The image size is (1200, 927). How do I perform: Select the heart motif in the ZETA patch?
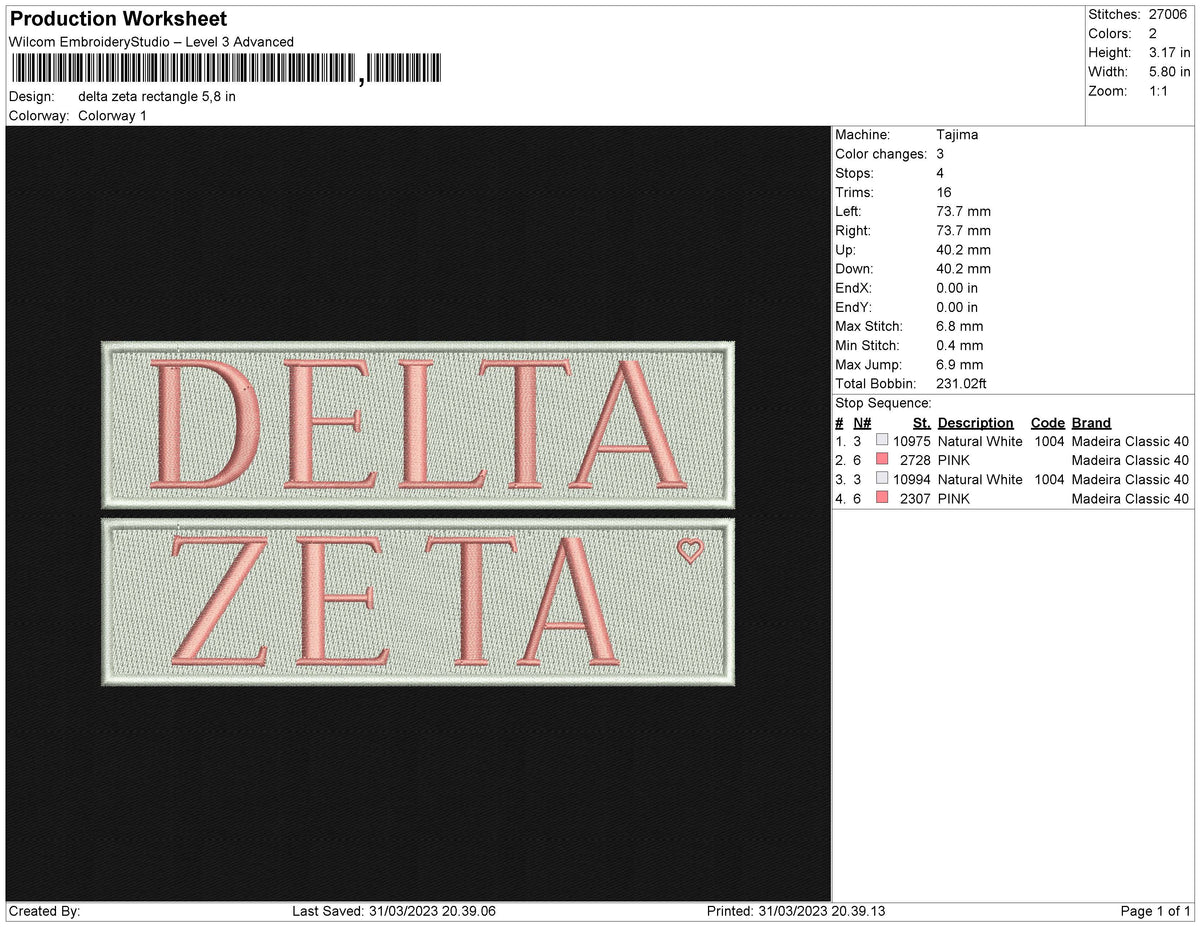click(688, 551)
